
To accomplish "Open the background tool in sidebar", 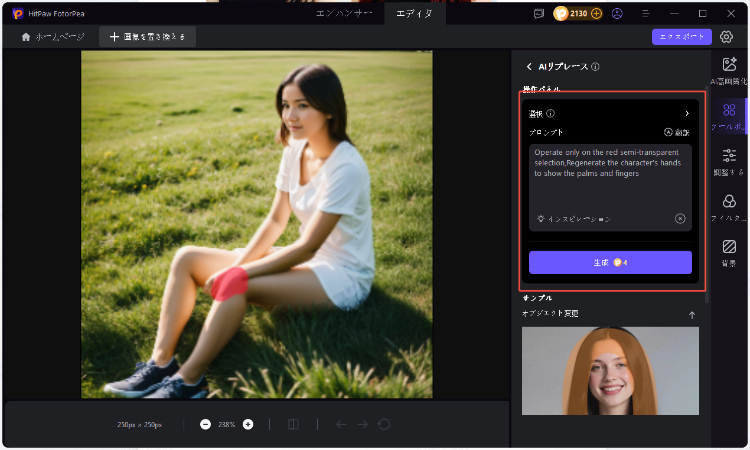I will point(729,251).
